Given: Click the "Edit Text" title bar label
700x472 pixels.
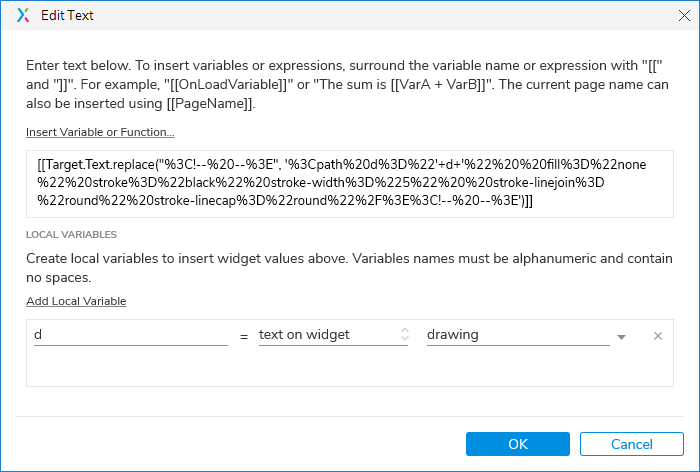Looking at the screenshot, I should (68, 16).
